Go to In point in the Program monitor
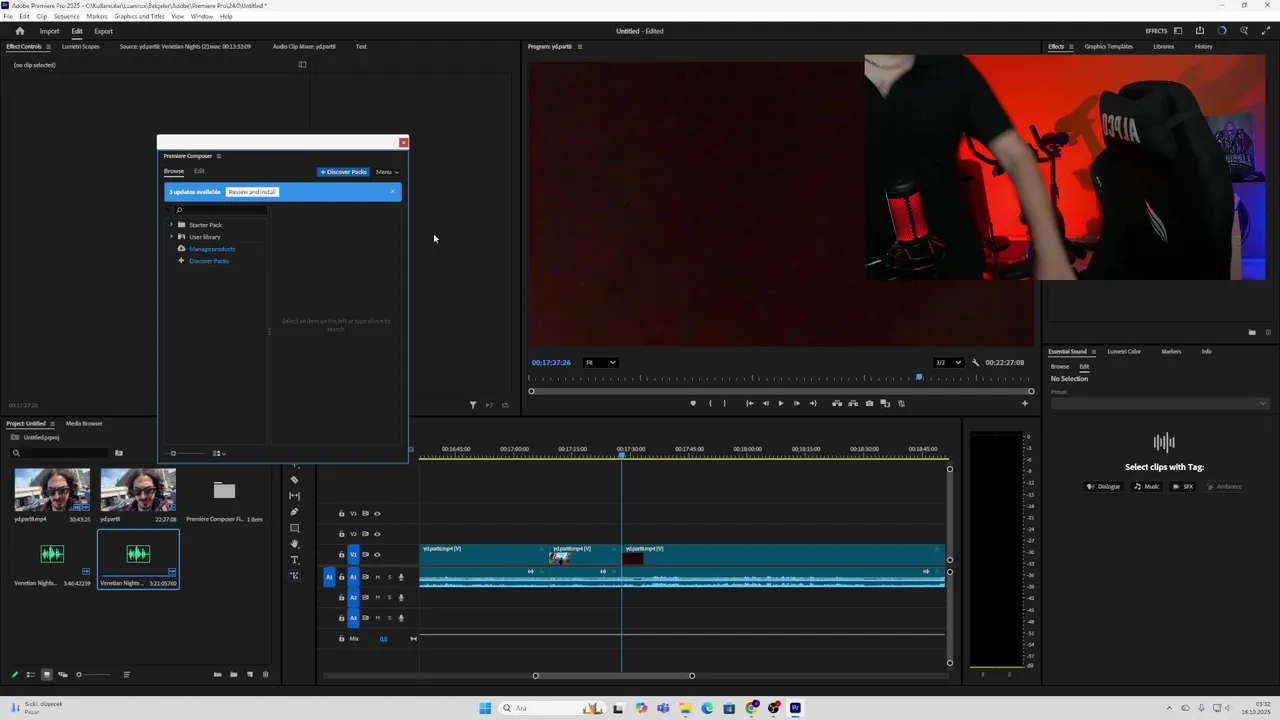The height and width of the screenshot is (720, 1280). coord(749,403)
